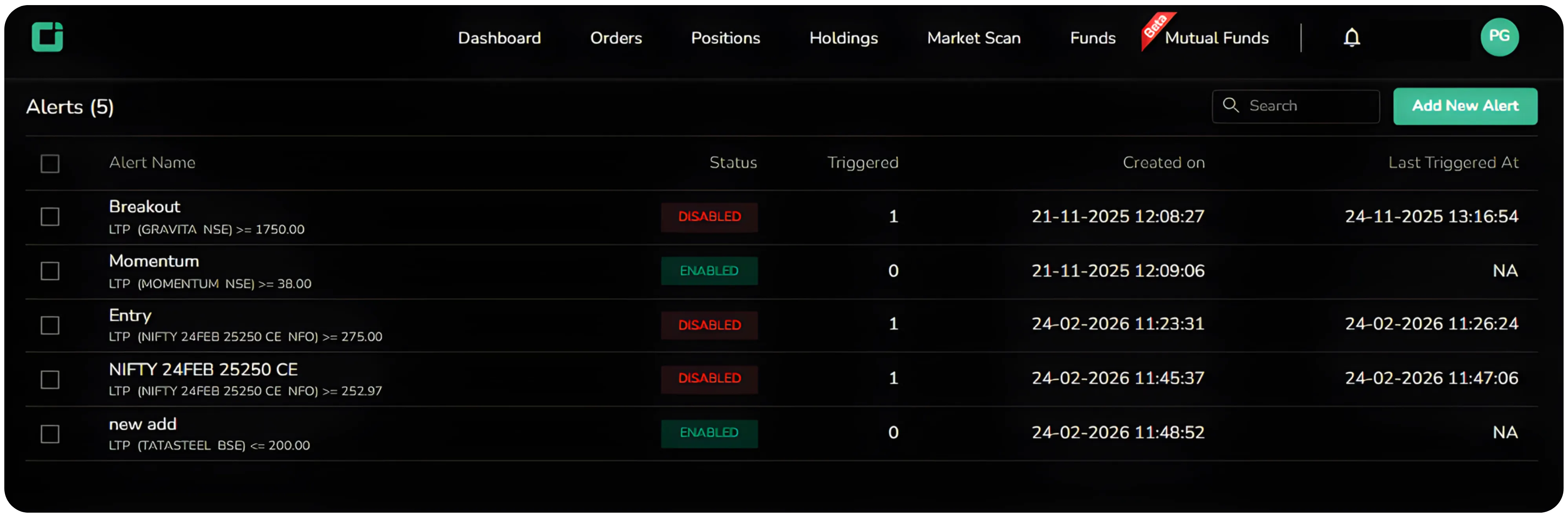Navigate to the Dashboard
1568x515 pixels.
click(499, 38)
